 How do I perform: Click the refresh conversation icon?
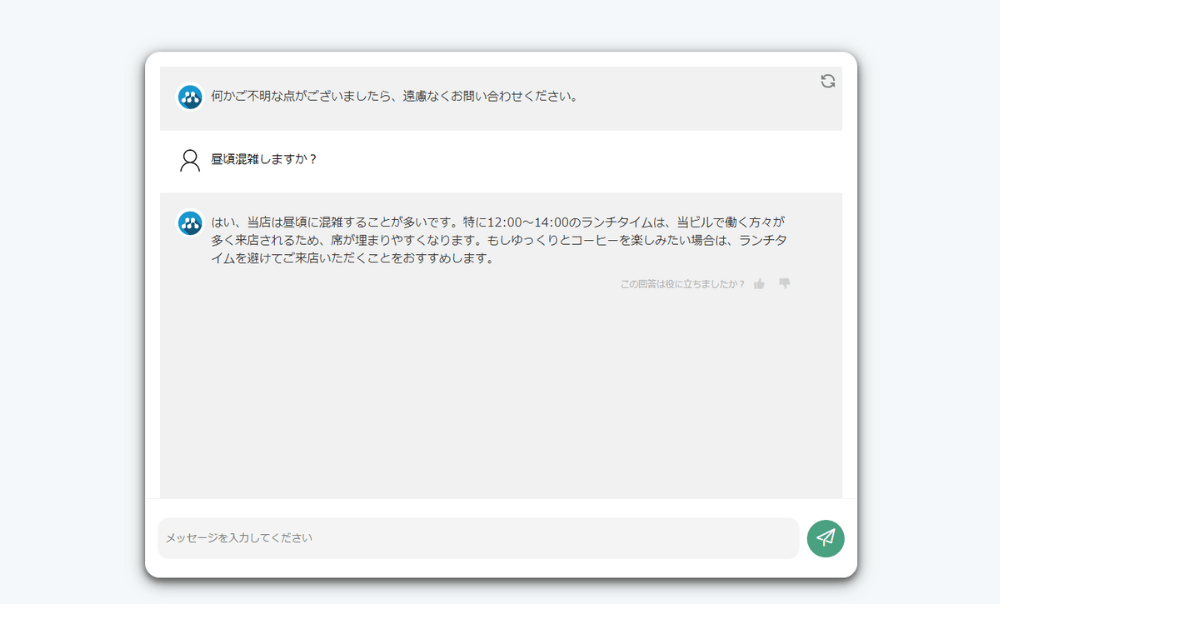pos(828,81)
